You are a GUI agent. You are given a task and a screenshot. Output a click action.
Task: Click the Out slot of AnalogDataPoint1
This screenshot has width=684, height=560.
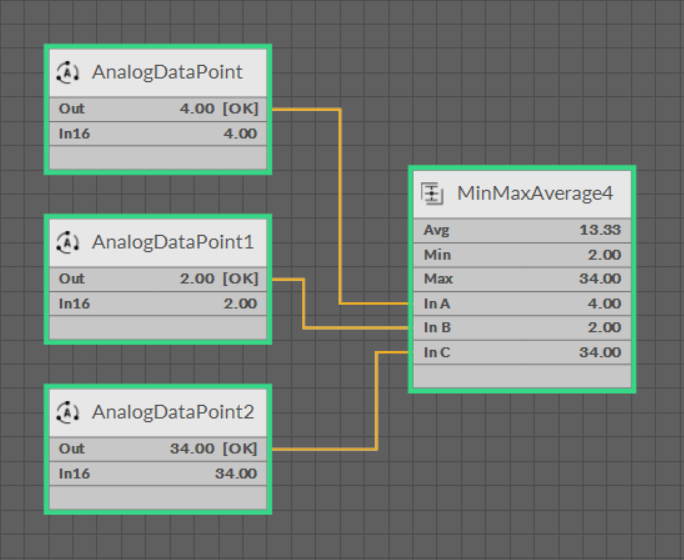point(158,279)
